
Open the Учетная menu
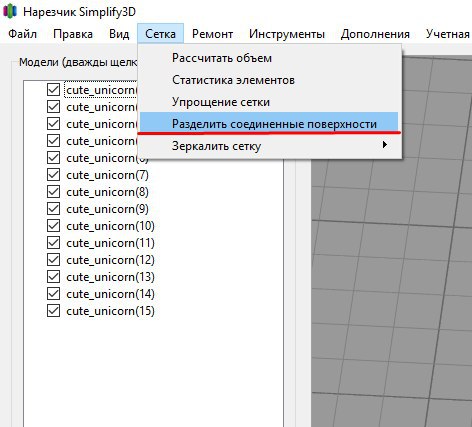(448, 34)
